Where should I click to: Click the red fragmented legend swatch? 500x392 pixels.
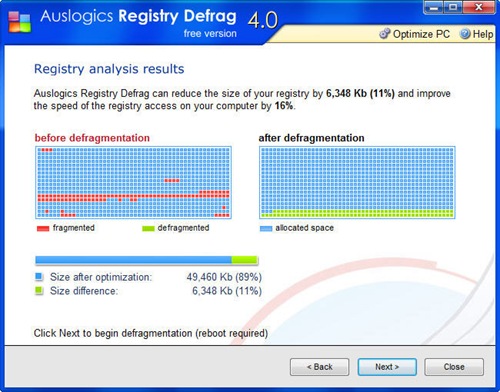[x=43, y=228]
